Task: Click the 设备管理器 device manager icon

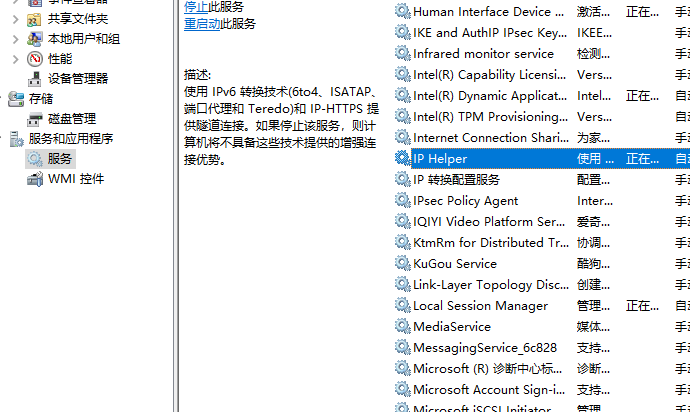Action: tap(35, 78)
